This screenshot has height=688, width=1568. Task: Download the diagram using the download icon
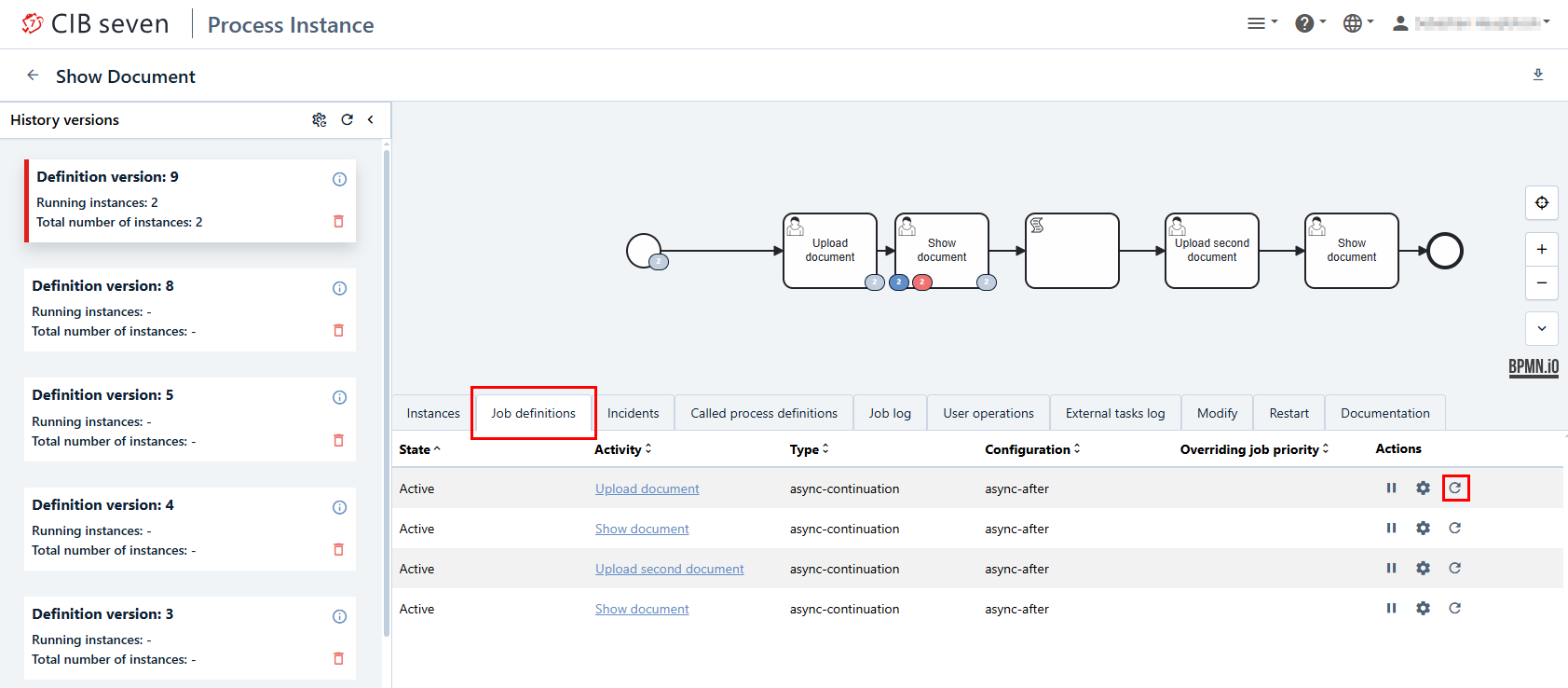1538,75
